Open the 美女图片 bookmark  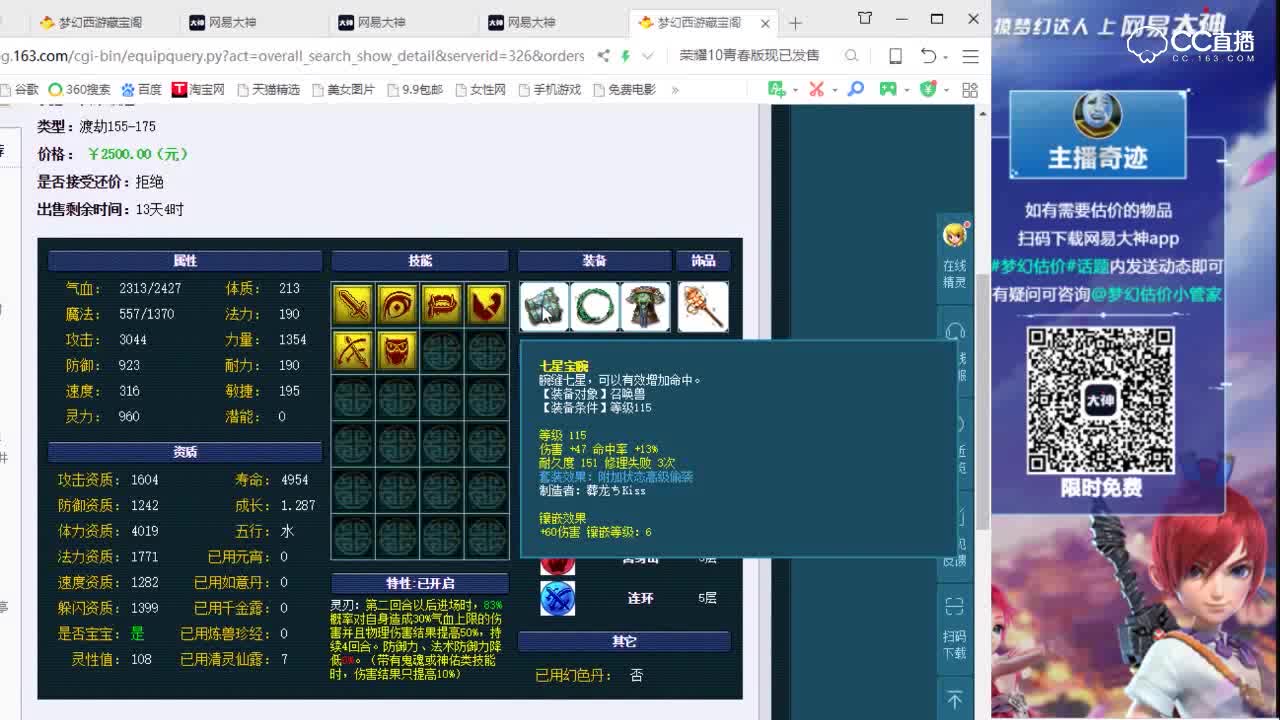[343, 89]
